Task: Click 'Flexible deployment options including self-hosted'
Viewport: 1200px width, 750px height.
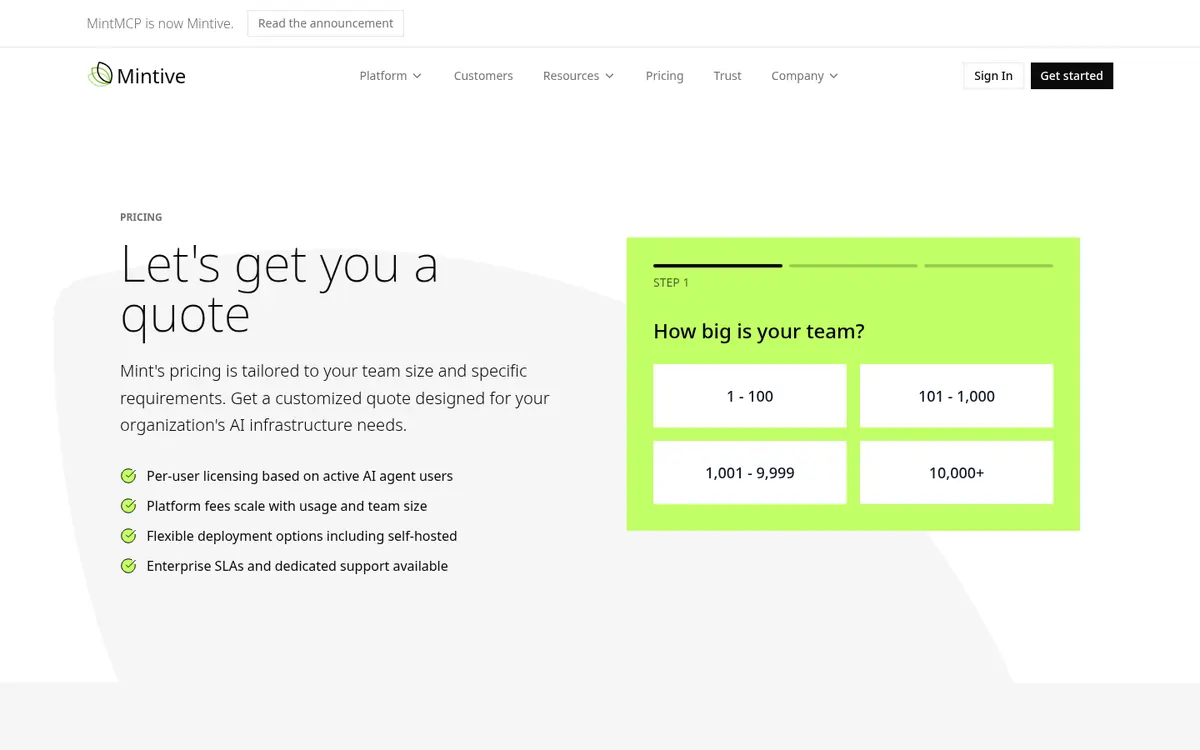Action: 302,536
